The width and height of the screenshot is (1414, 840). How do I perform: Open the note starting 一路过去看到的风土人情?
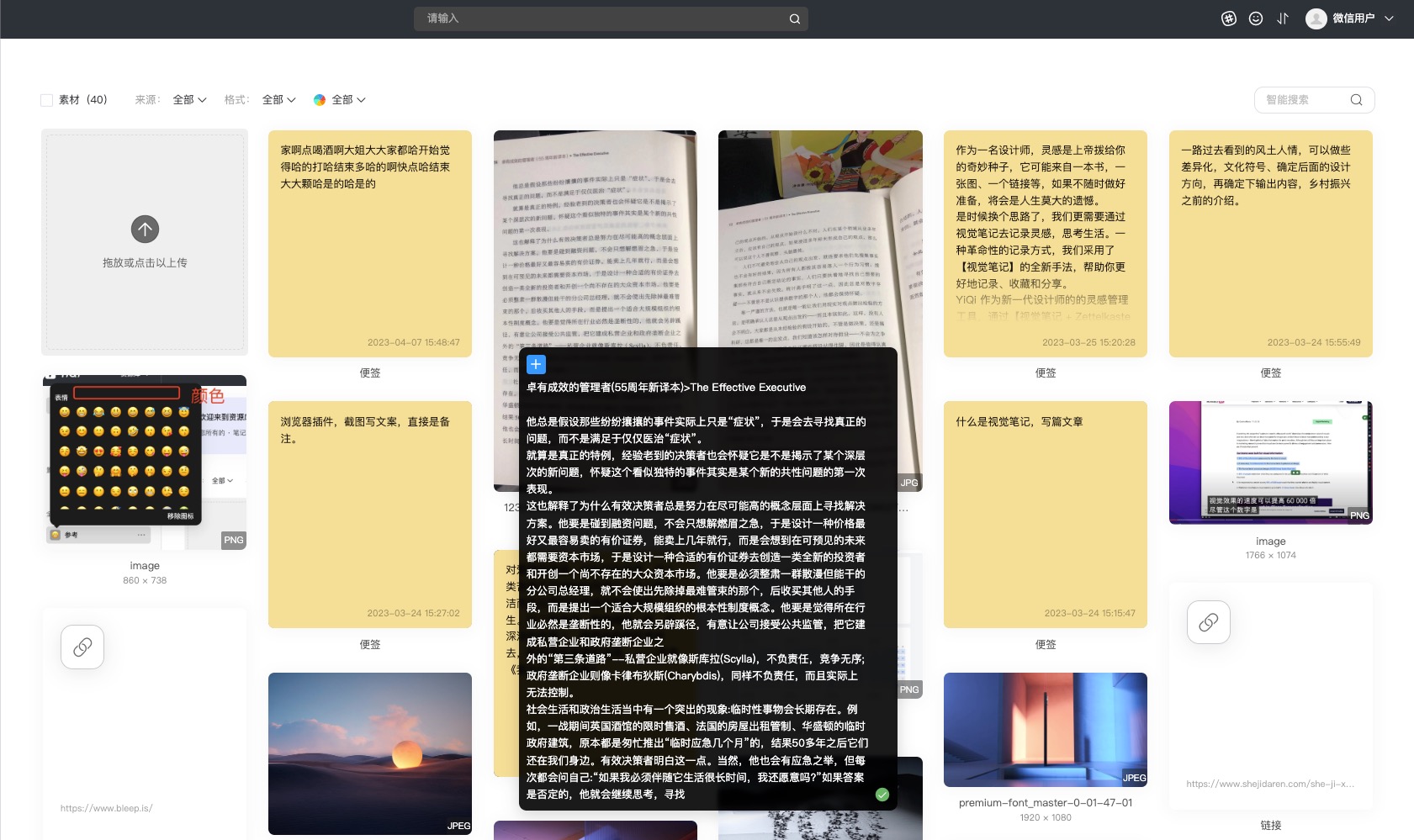[1271, 244]
